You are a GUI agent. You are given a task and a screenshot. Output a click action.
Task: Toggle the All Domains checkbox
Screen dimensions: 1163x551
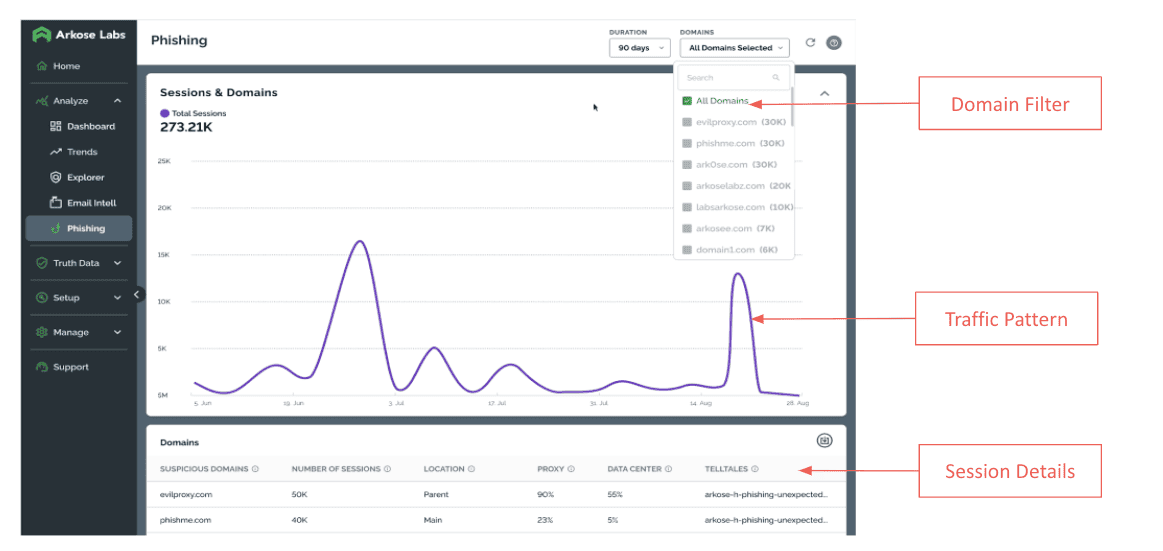click(x=687, y=101)
